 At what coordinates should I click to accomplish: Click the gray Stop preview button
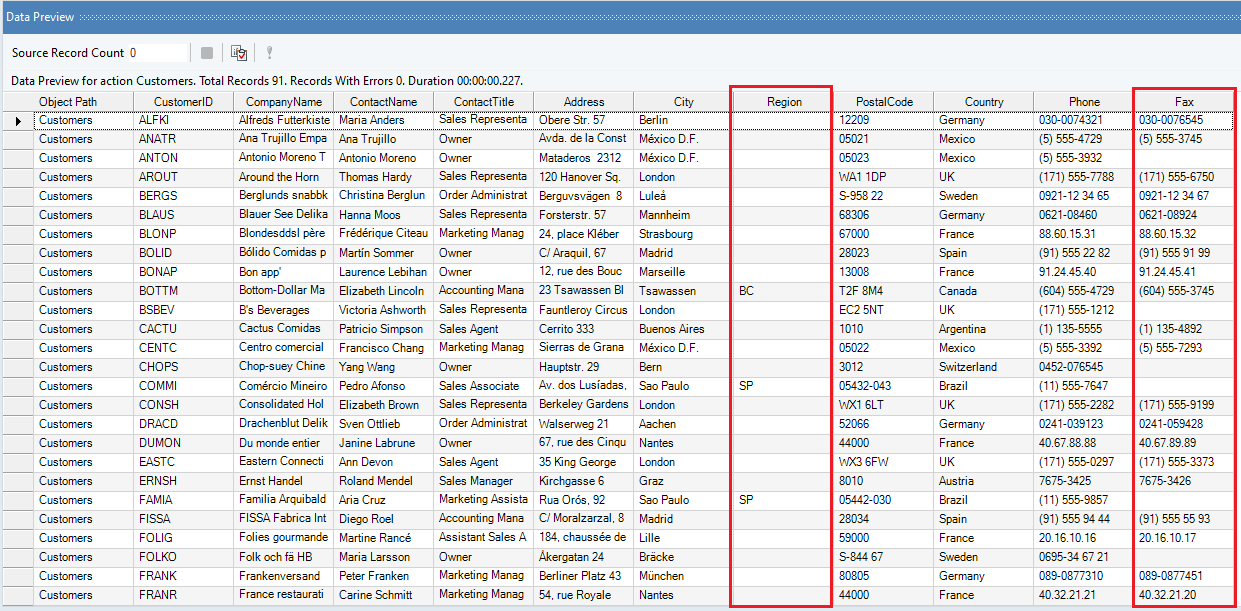(x=207, y=53)
